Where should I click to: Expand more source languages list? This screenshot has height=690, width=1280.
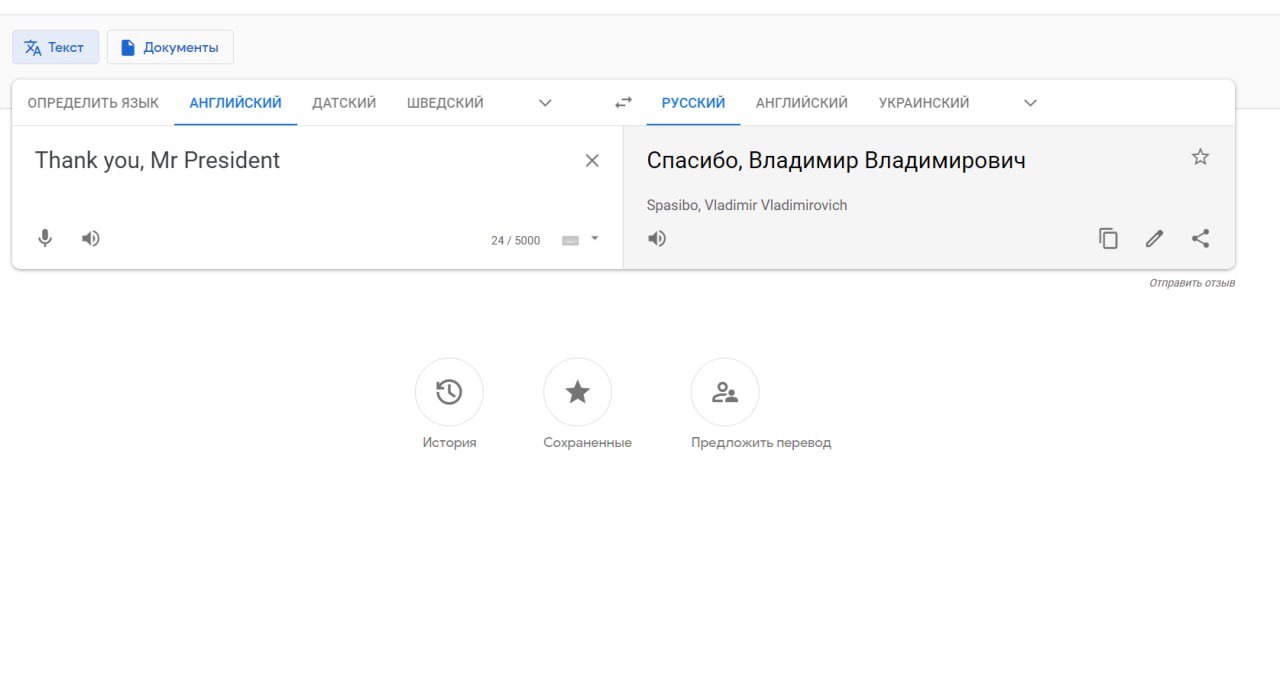coord(545,102)
